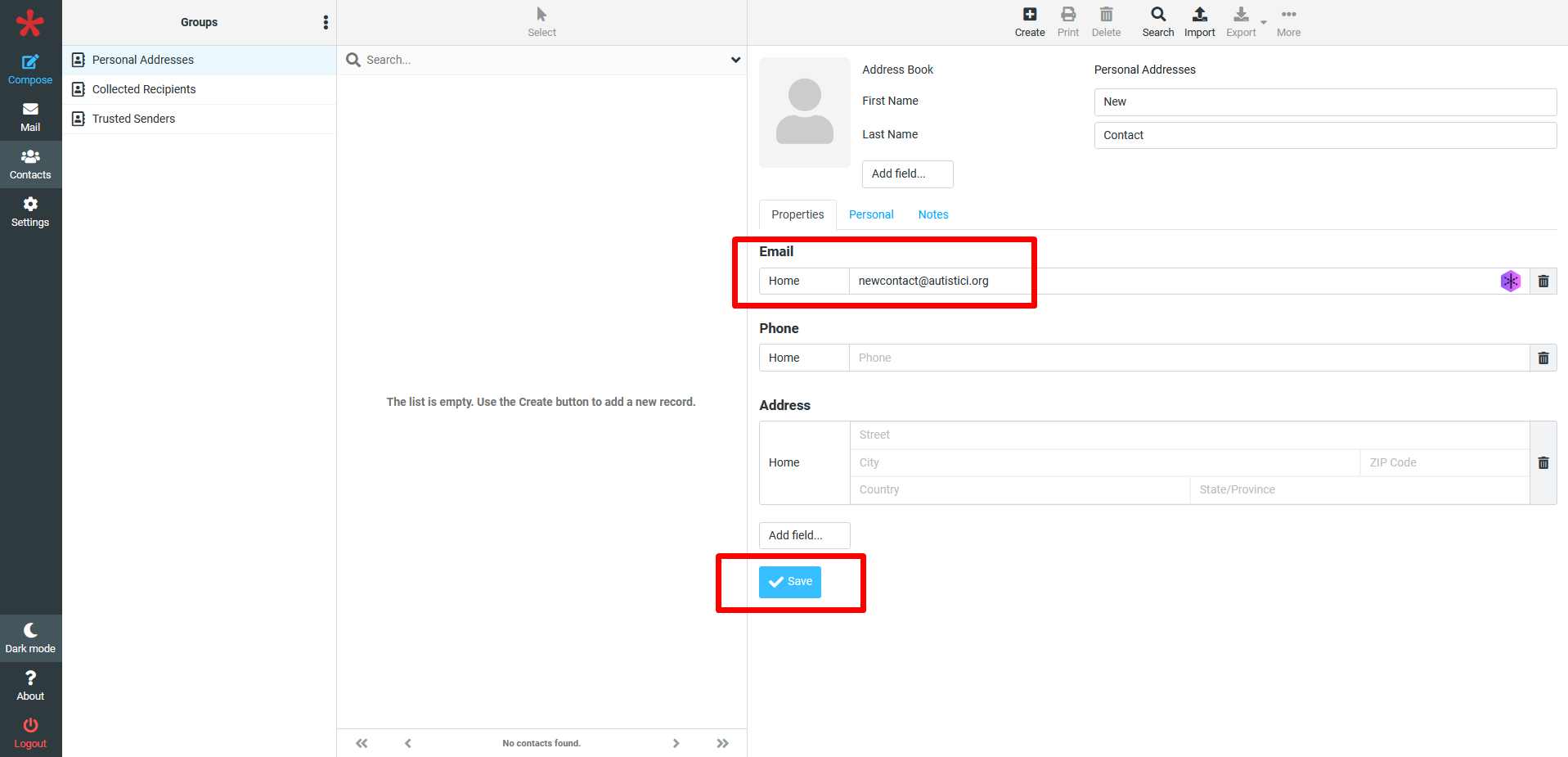Image resolution: width=1568 pixels, height=757 pixels.
Task: Expand the search options chevron
Action: point(735,60)
